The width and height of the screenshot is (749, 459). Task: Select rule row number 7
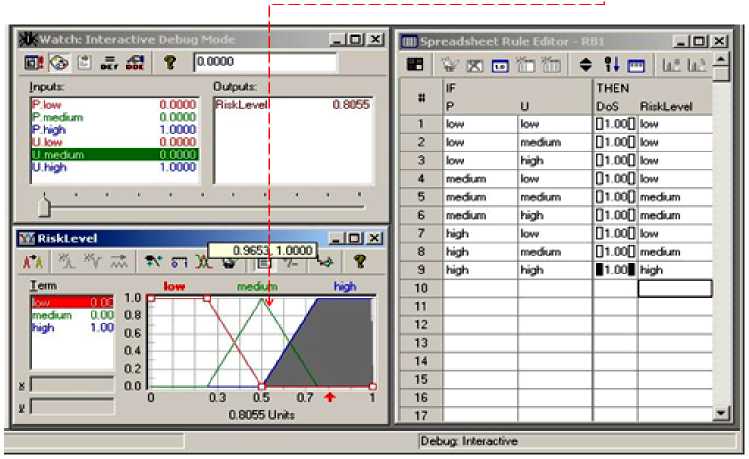tap(421, 234)
